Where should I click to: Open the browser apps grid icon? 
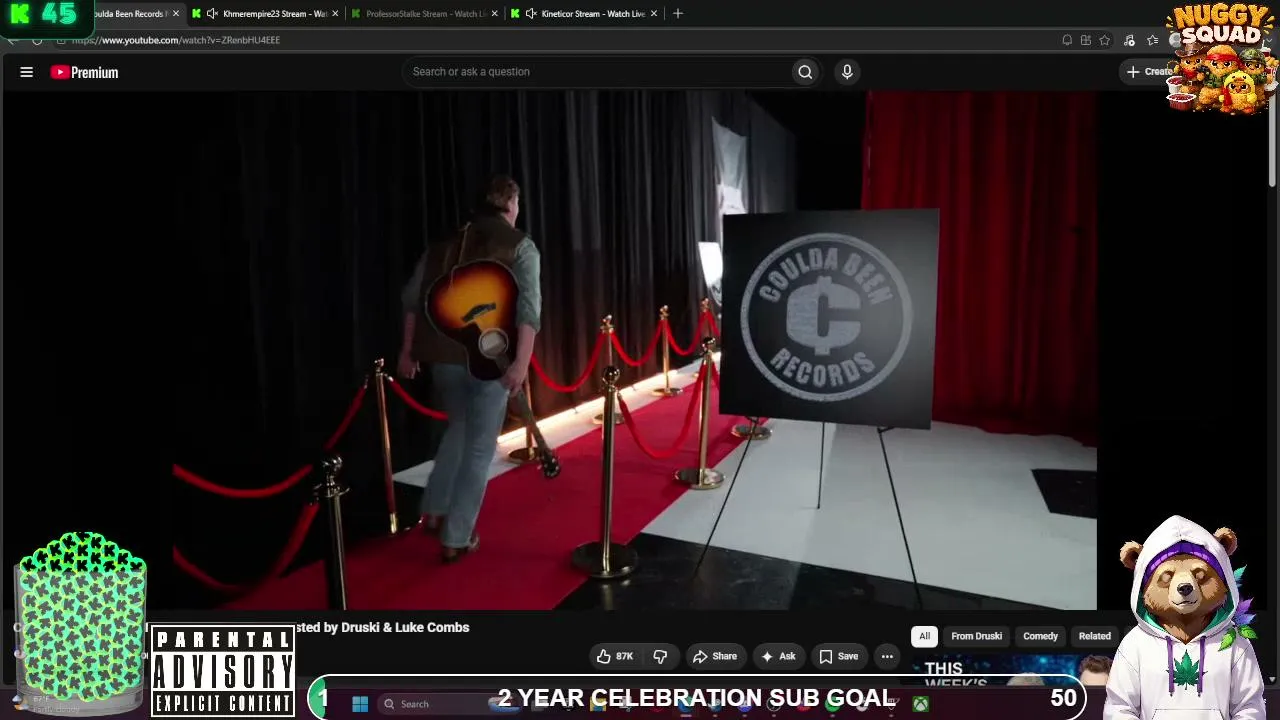click(1086, 40)
